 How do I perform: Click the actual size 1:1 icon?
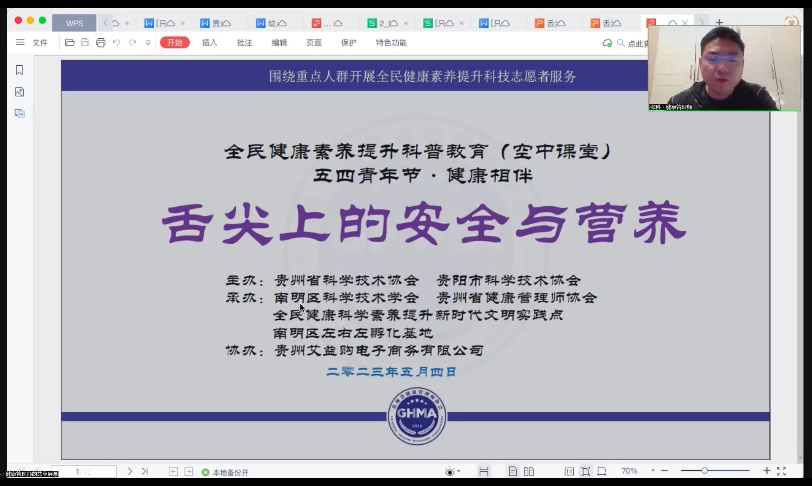569,471
